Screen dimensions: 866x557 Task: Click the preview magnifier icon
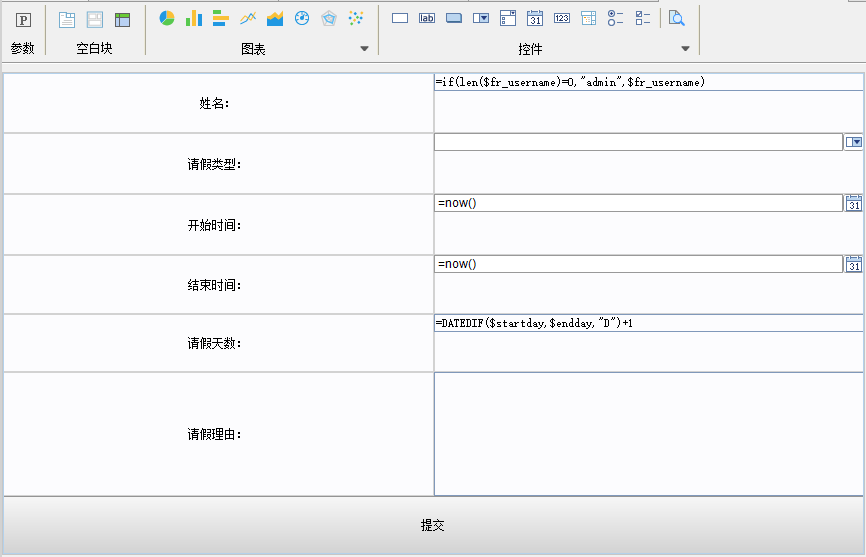click(677, 18)
